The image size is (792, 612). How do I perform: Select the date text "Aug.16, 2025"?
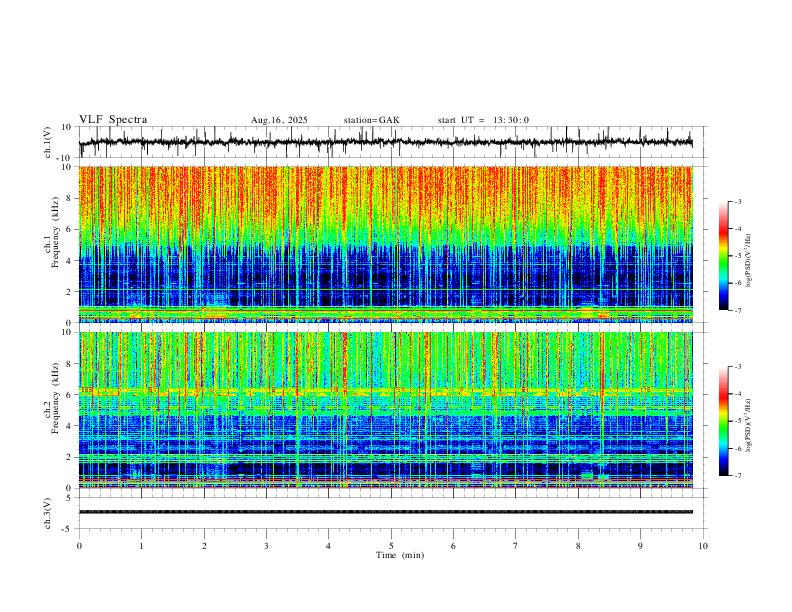pos(279,120)
